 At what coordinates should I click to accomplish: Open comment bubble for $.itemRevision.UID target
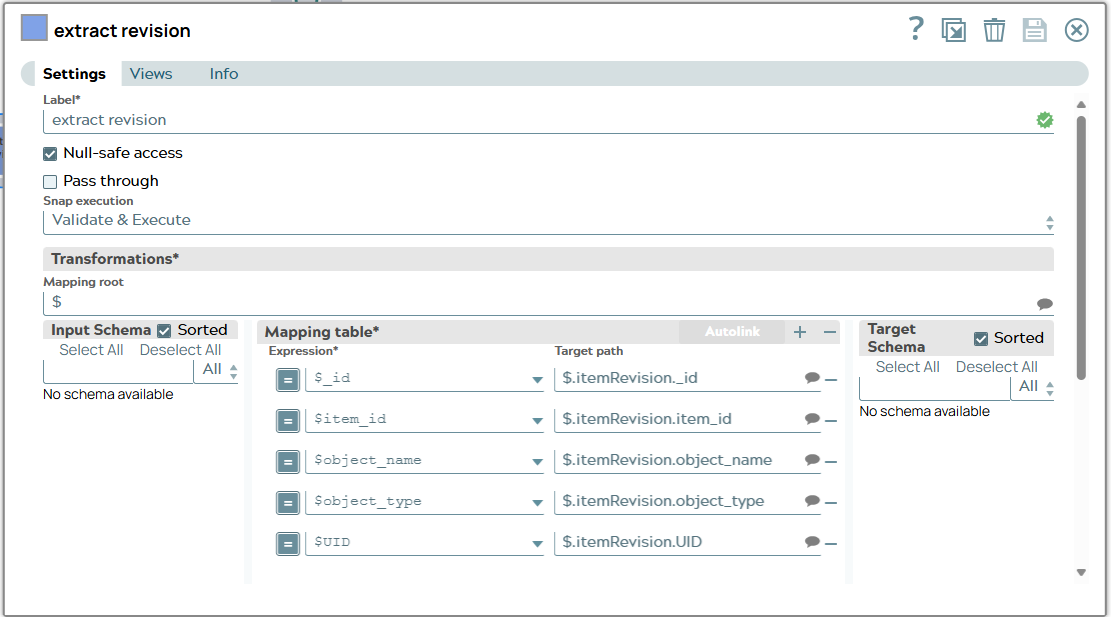[813, 543]
